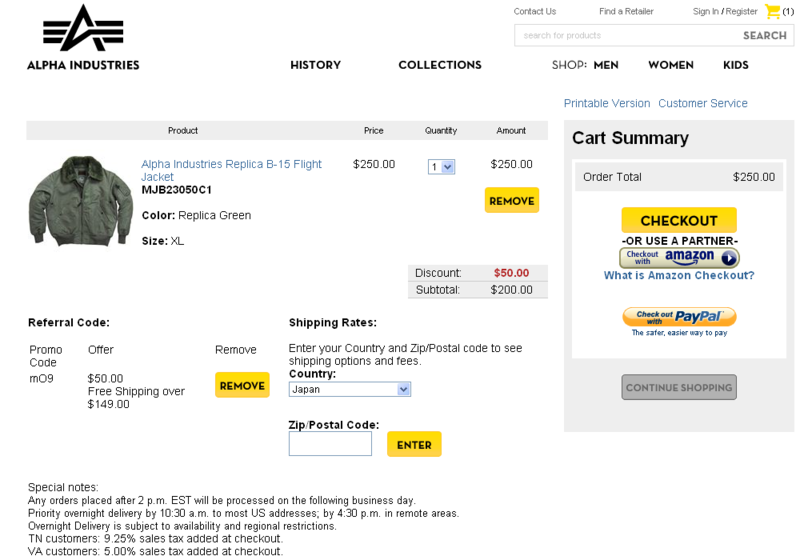Viewport: 800px width, 560px height.
Task: Open the shopping cart icon
Action: coord(772,11)
